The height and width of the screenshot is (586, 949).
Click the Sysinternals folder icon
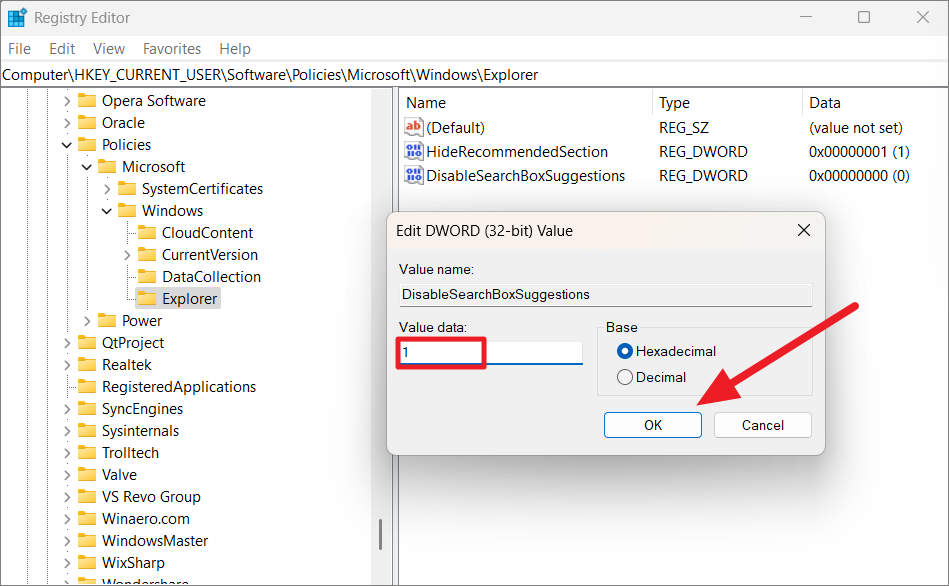(87, 430)
